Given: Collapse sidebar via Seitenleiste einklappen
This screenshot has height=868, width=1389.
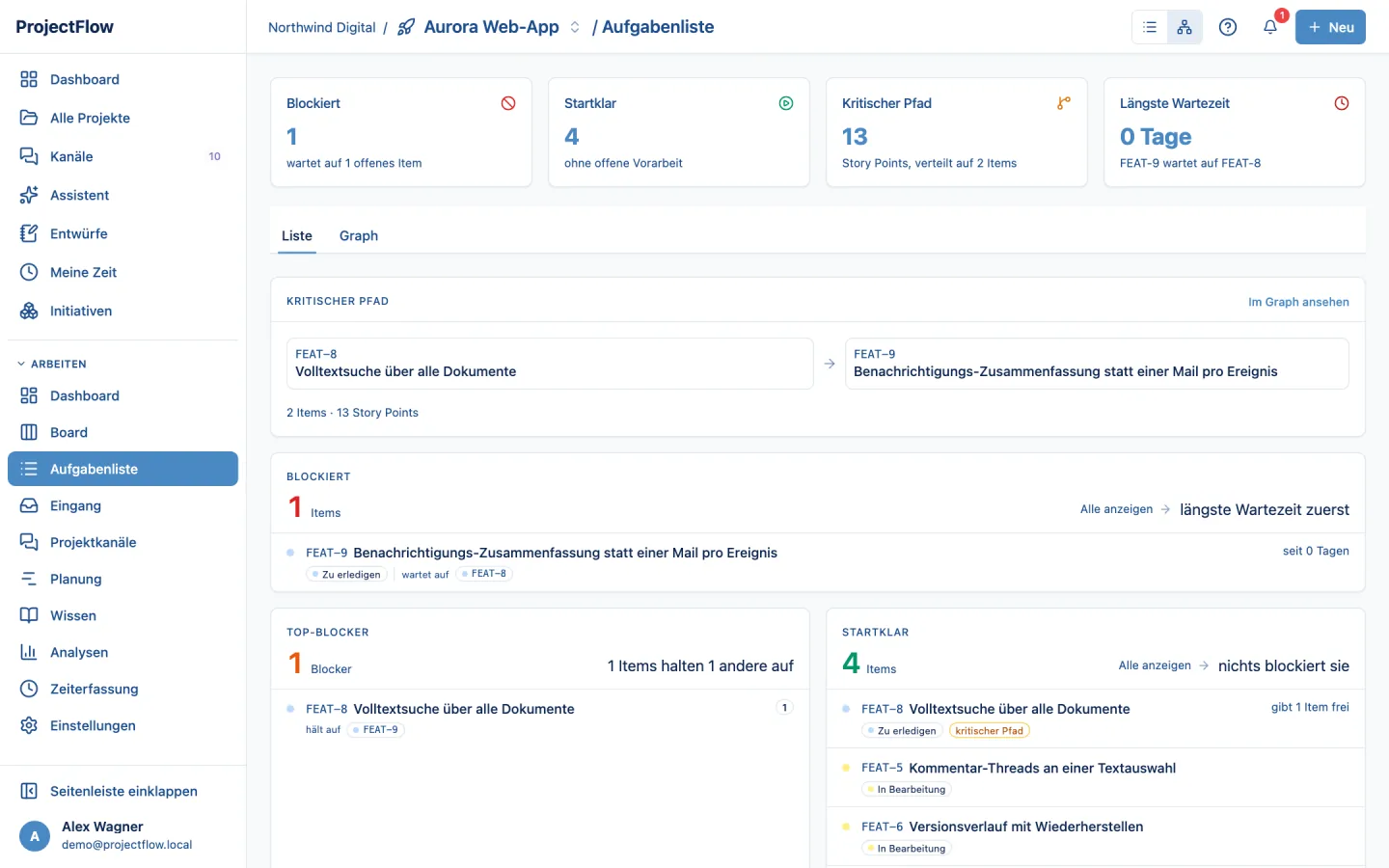Looking at the screenshot, I should [x=123, y=791].
